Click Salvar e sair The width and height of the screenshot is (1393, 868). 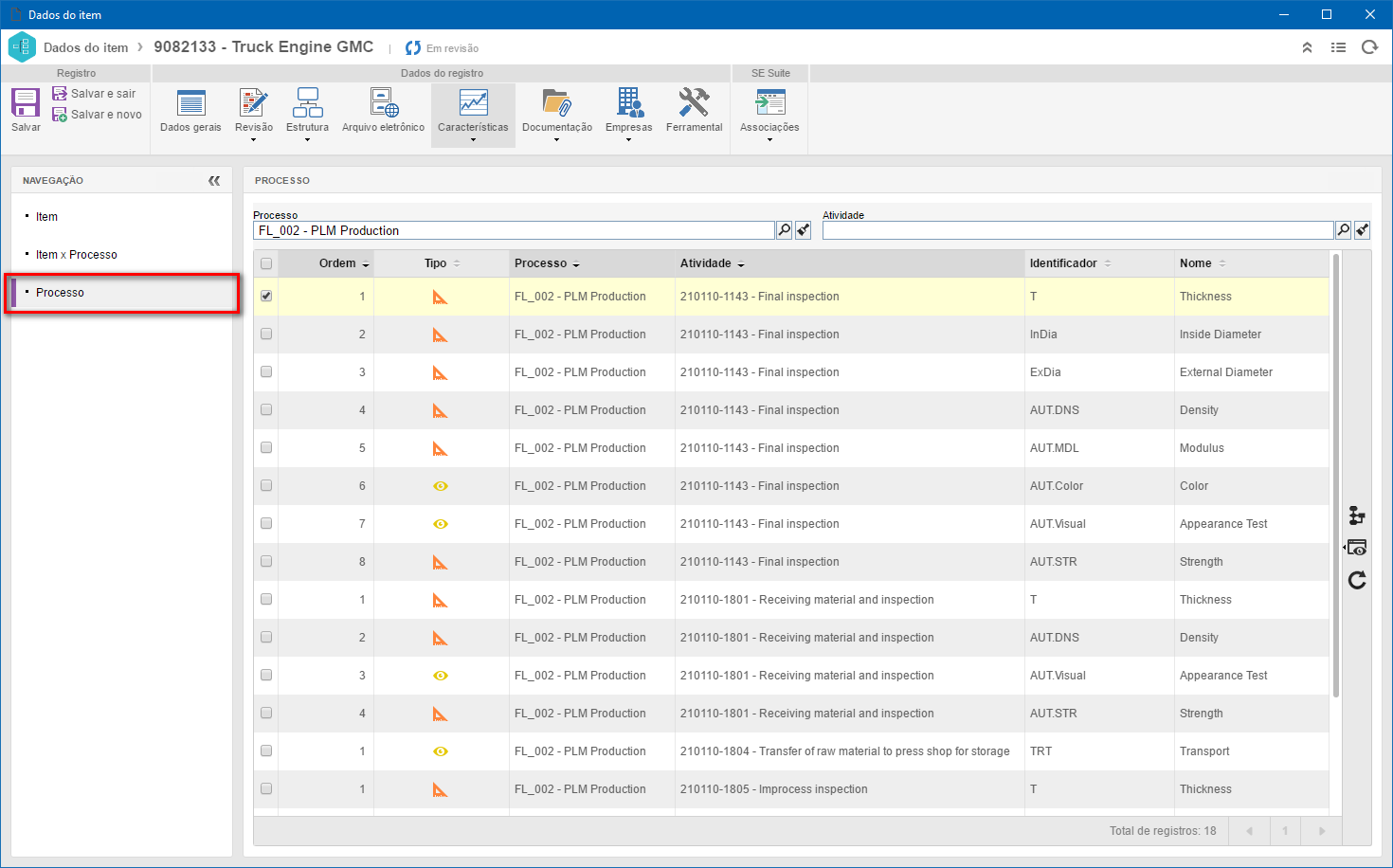tap(94, 94)
